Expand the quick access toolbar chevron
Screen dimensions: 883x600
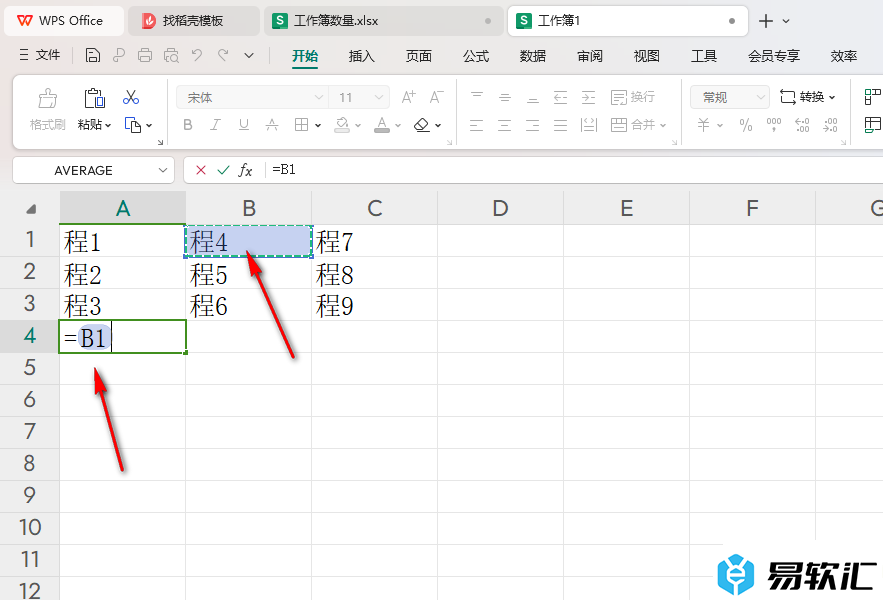[x=249, y=55]
